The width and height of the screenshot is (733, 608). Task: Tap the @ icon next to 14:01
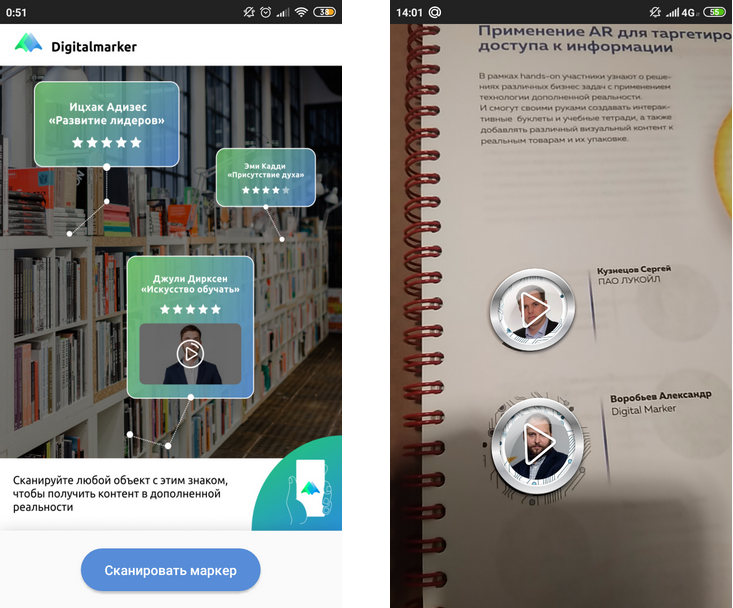click(x=435, y=12)
